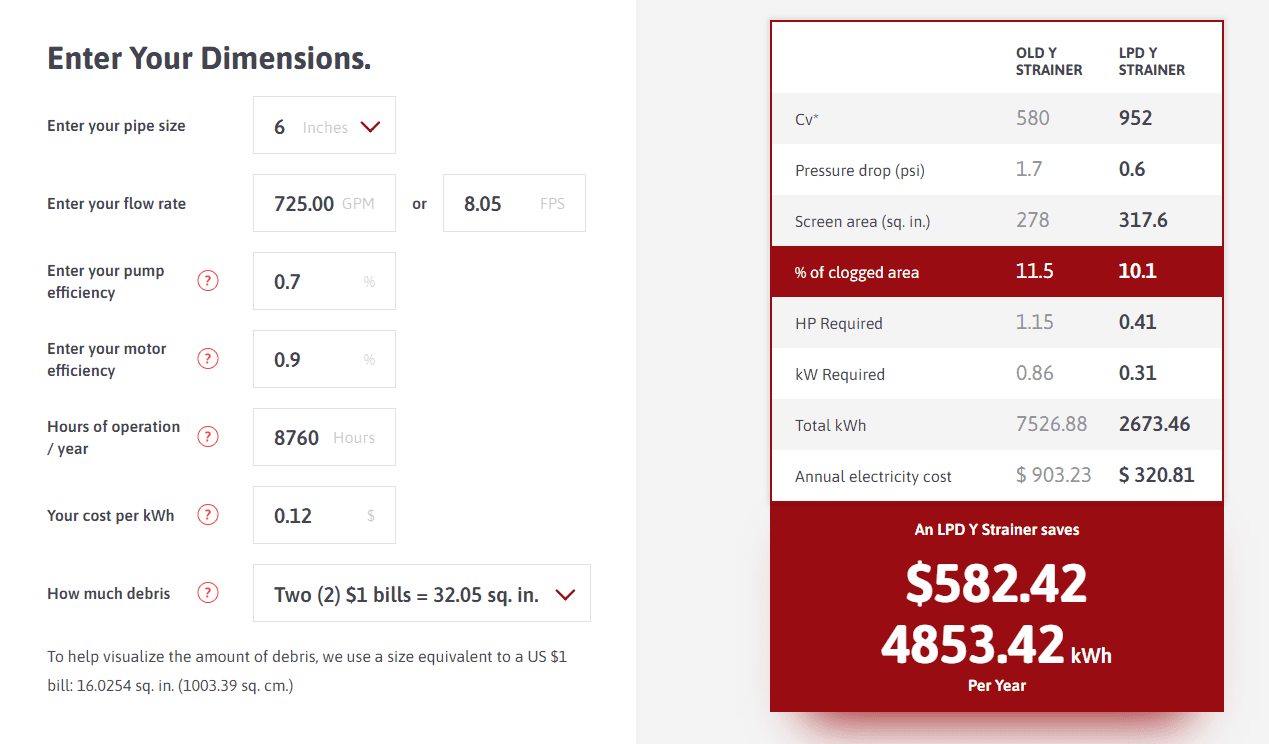Focus the cost per kWh input field

click(324, 515)
